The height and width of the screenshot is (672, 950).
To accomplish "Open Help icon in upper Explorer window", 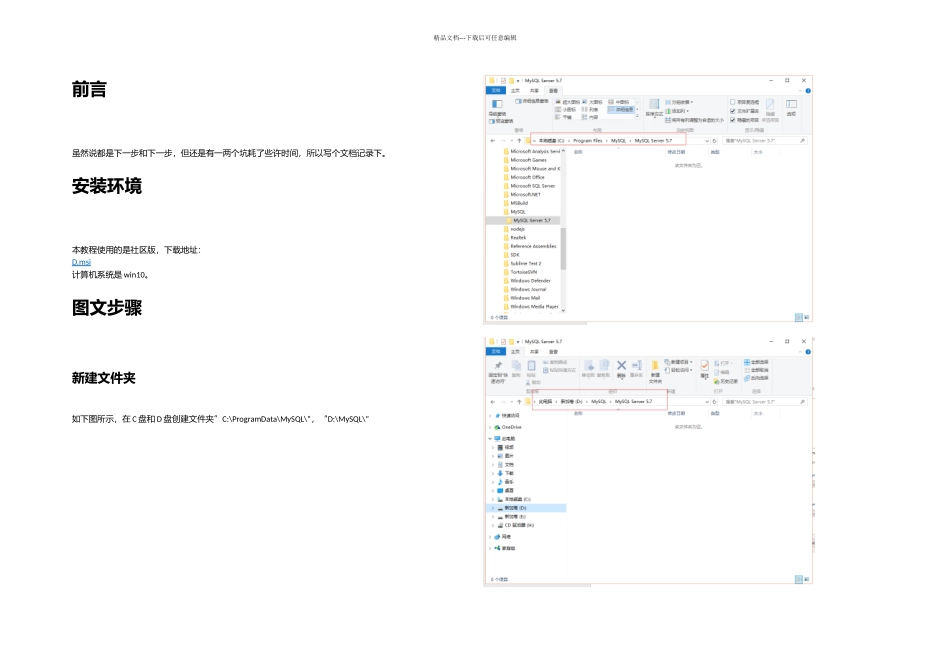I will click(808, 91).
